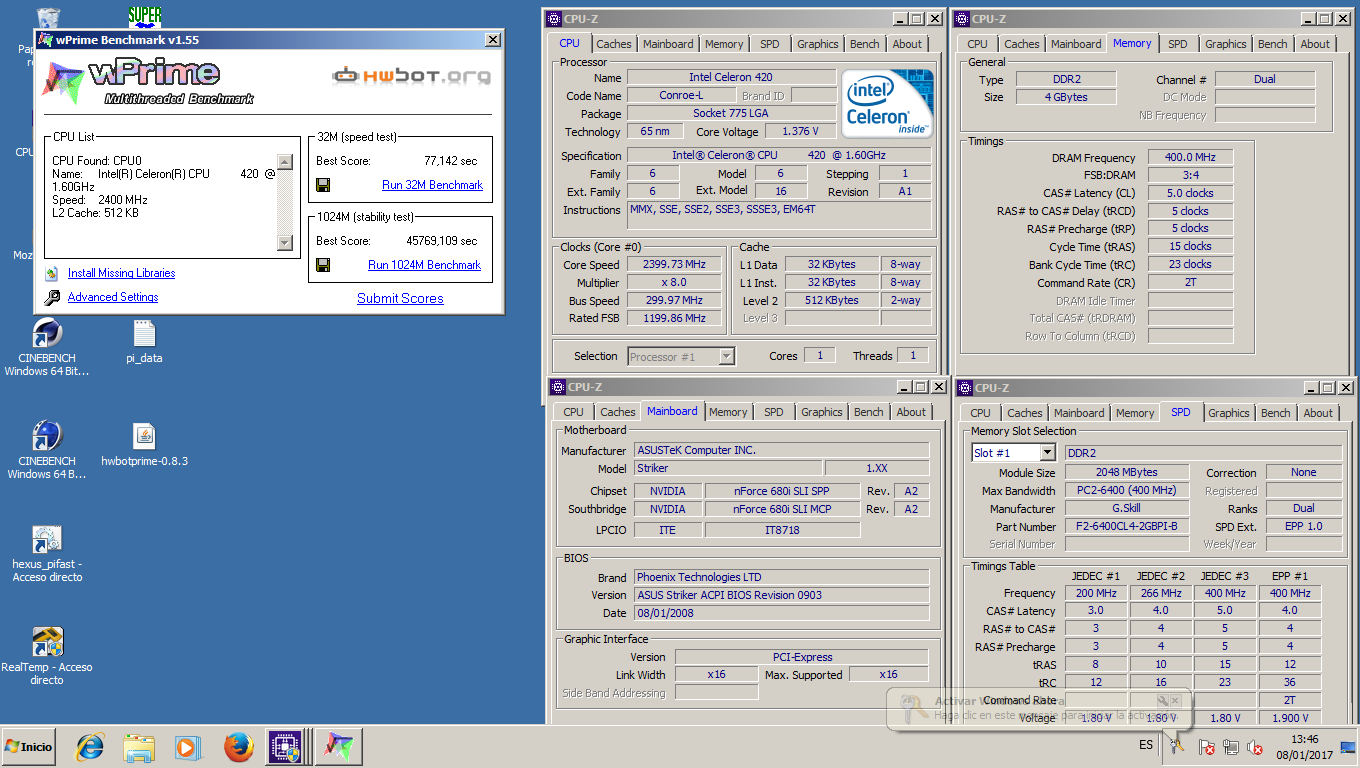The image size is (1360, 768).
Task: Open About tab in the Memory CPU-Z window
Action: coord(1315,44)
